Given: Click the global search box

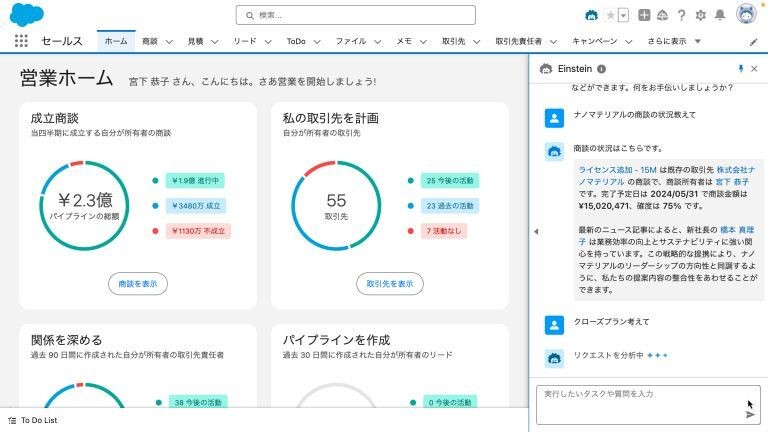Looking at the screenshot, I should pos(356,15).
